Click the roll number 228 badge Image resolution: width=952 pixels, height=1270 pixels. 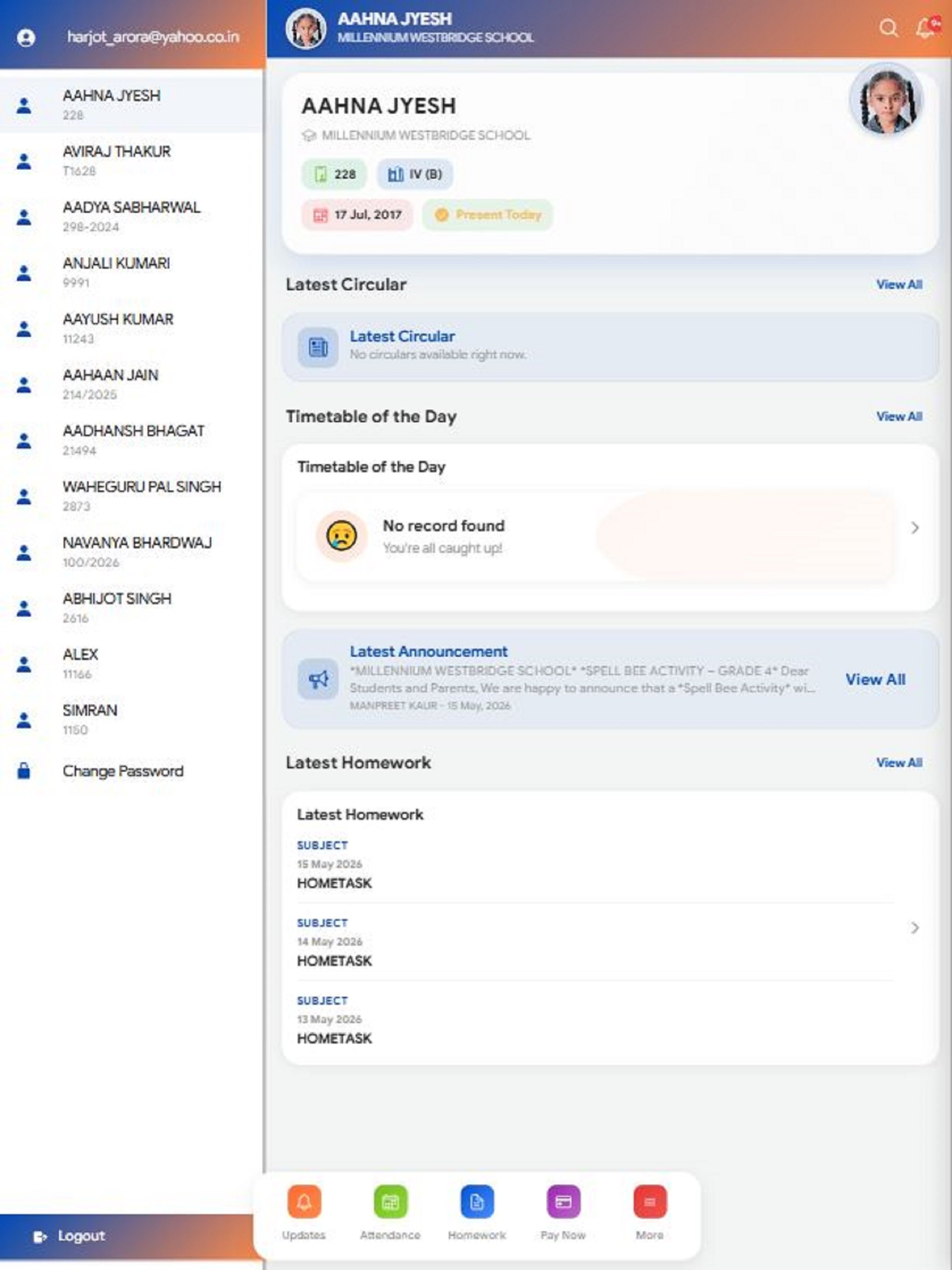(x=334, y=174)
